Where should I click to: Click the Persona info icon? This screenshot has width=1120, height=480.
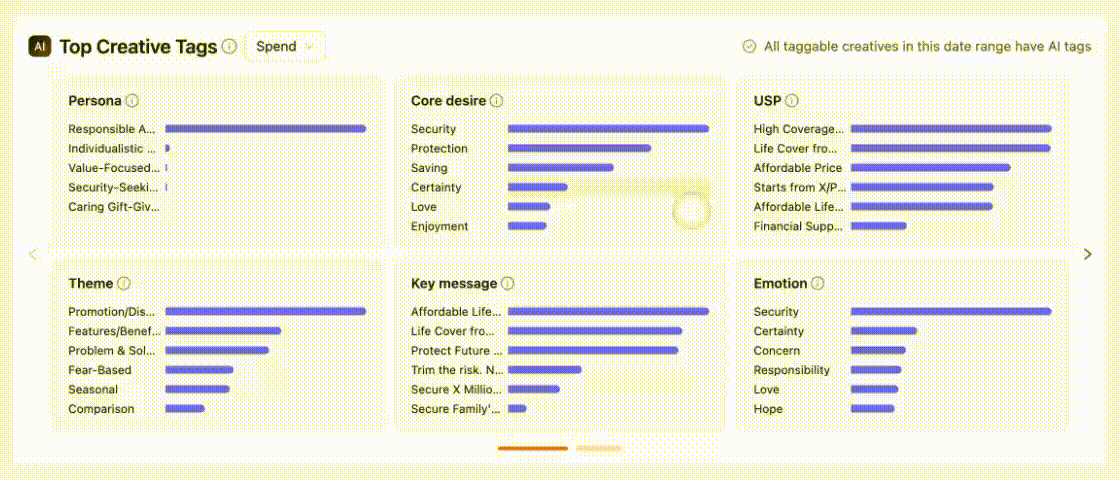tap(132, 101)
